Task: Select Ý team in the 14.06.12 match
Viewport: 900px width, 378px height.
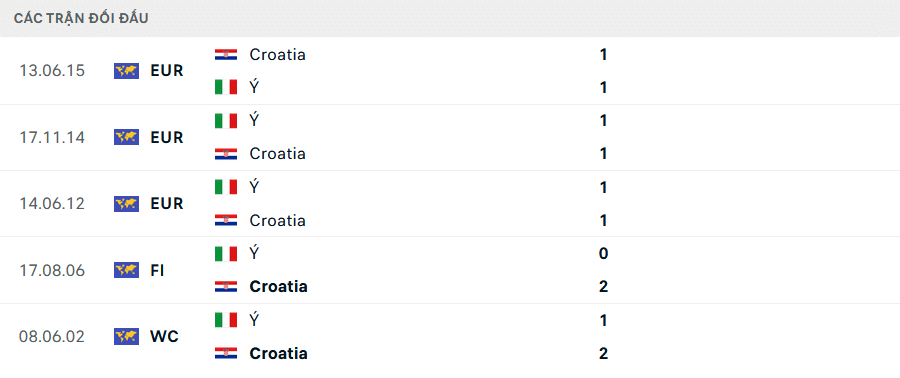Action: click(254, 187)
